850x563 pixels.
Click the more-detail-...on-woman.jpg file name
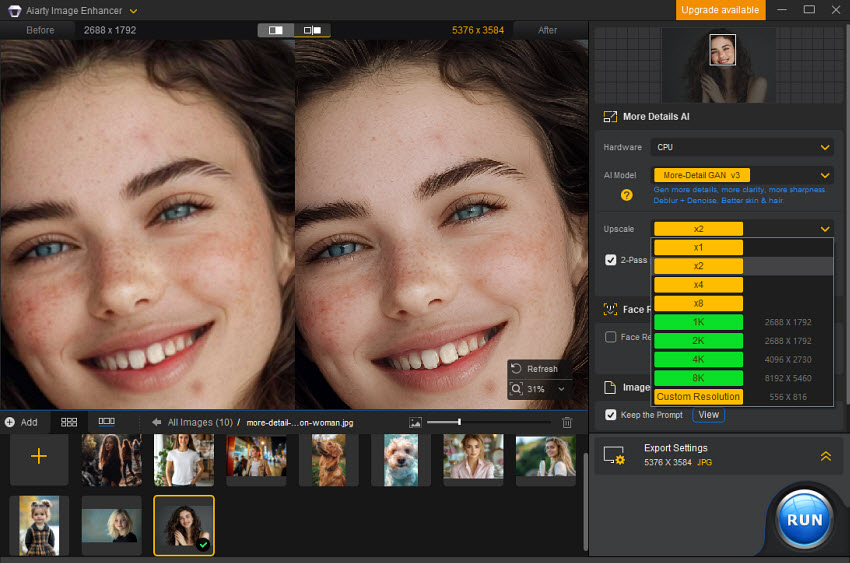click(300, 423)
